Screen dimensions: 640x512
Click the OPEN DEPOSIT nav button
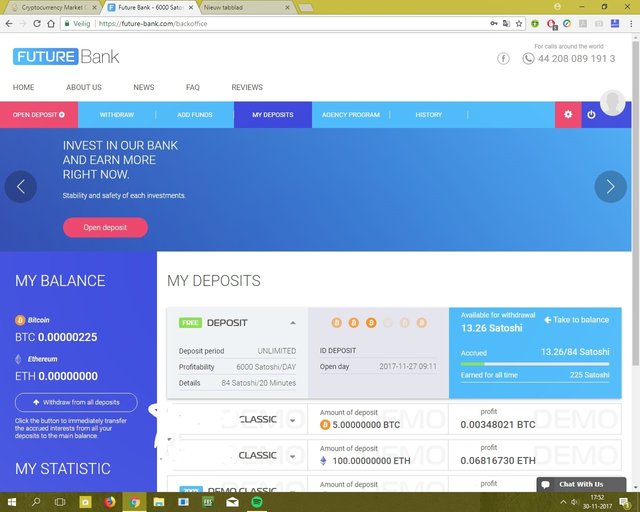pos(39,115)
